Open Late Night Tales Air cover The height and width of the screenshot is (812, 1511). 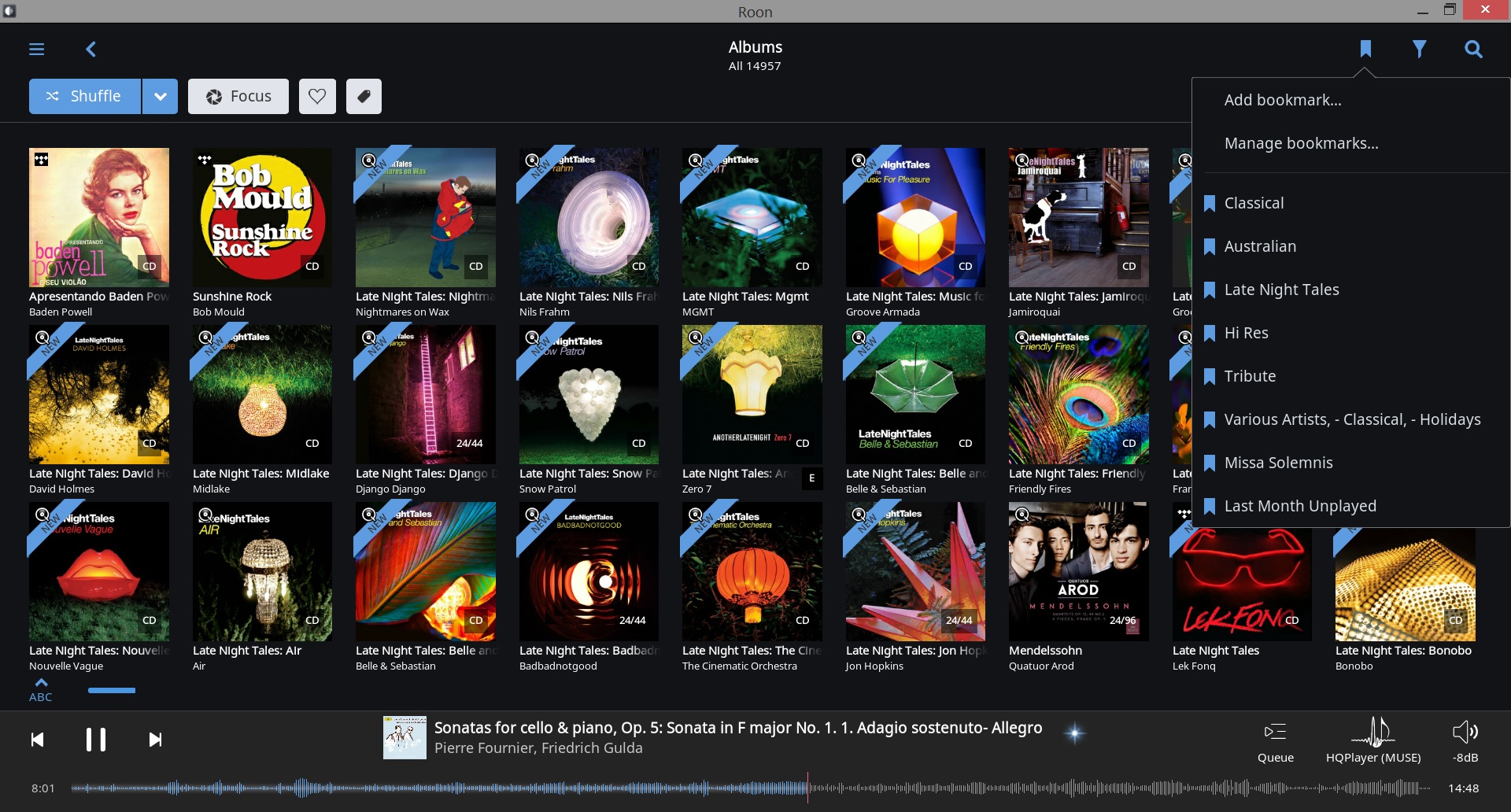[x=262, y=571]
